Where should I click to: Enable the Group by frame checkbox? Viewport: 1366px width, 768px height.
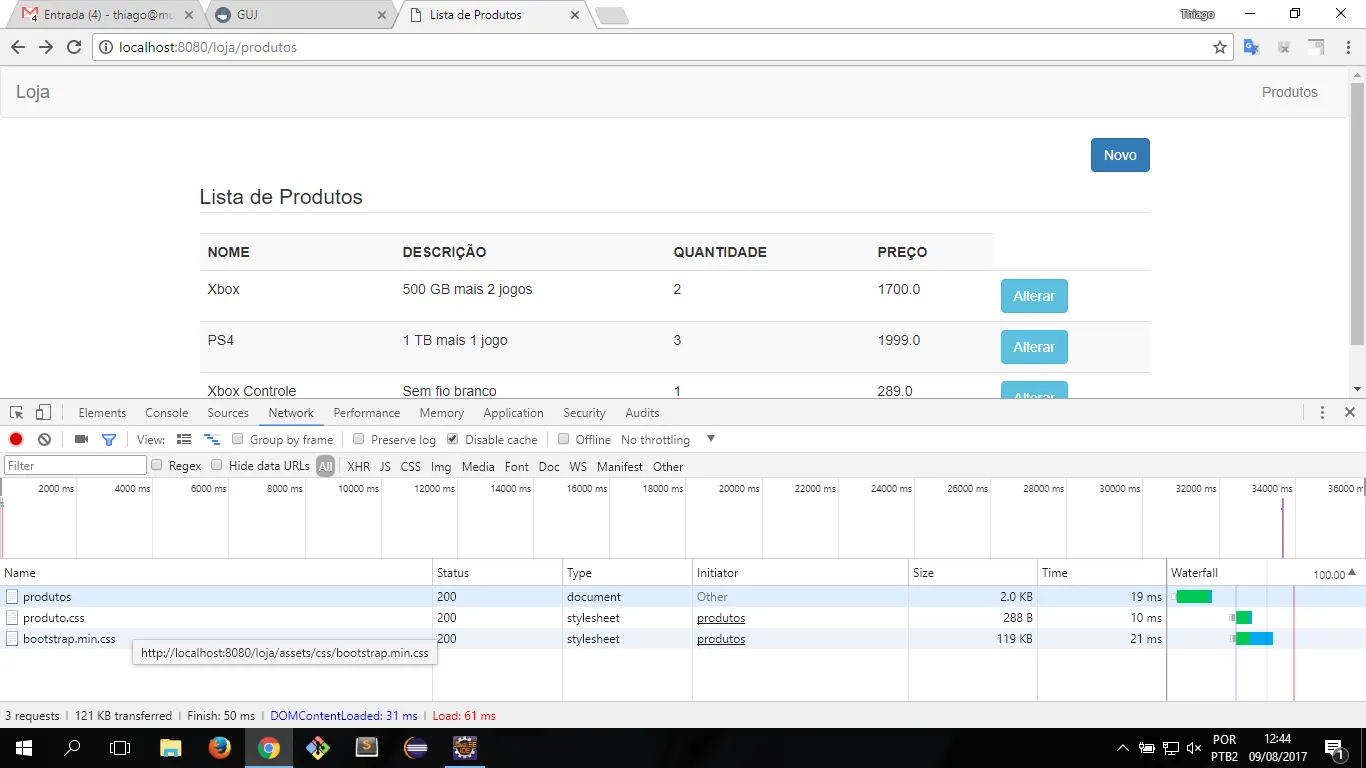pyautogui.click(x=238, y=439)
